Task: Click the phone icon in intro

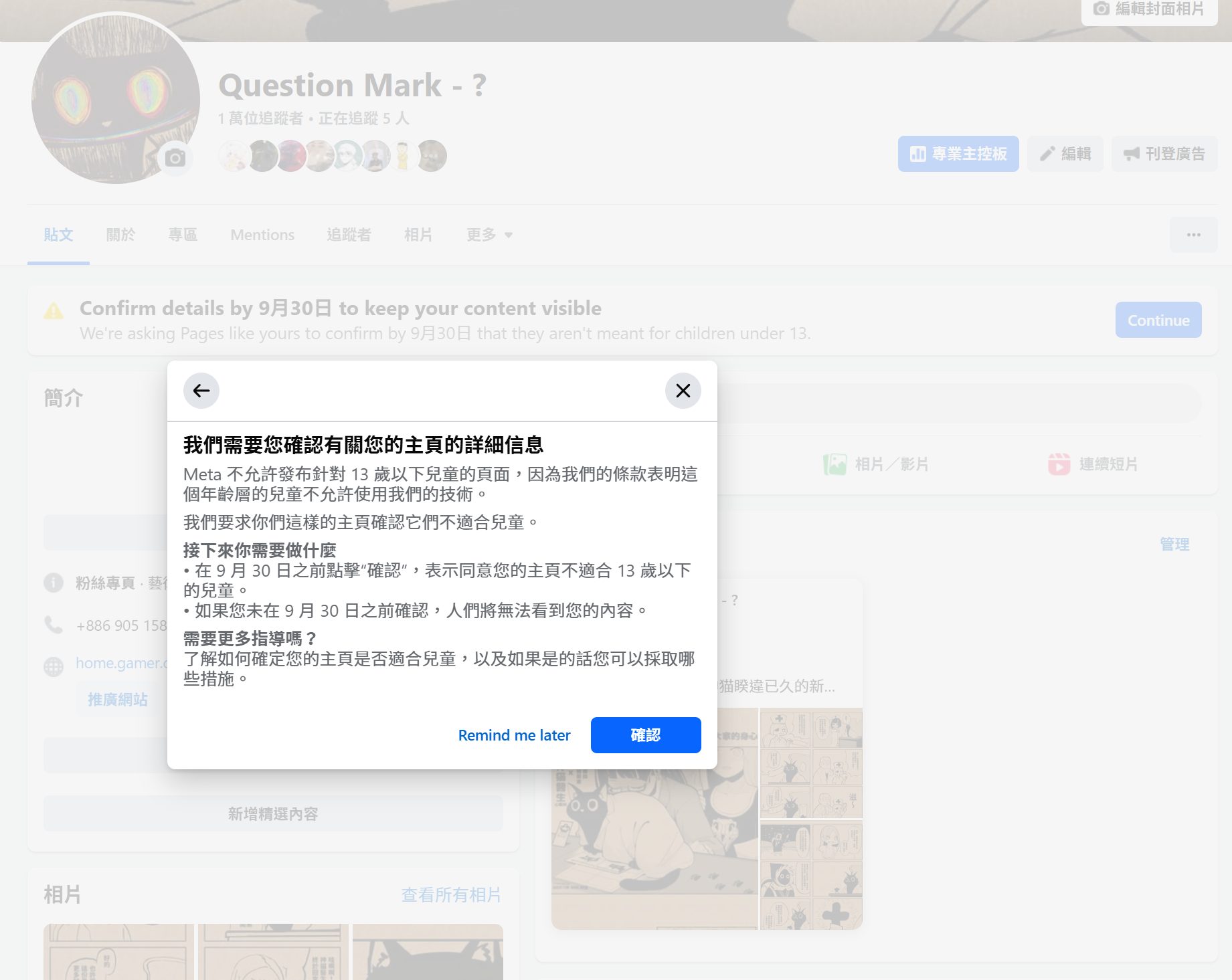Action: tap(54, 625)
